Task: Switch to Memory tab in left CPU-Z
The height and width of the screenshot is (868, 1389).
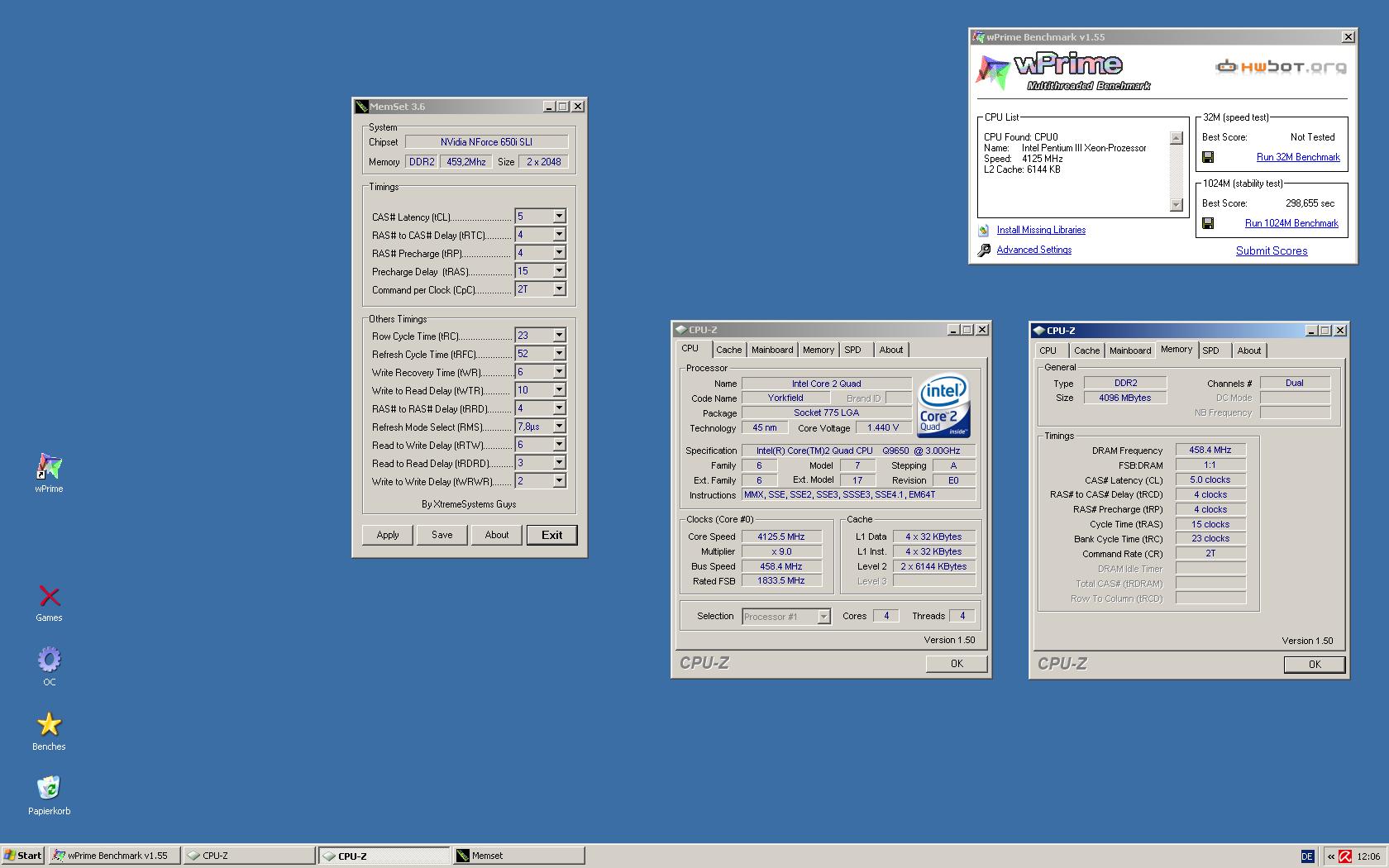Action: (819, 350)
